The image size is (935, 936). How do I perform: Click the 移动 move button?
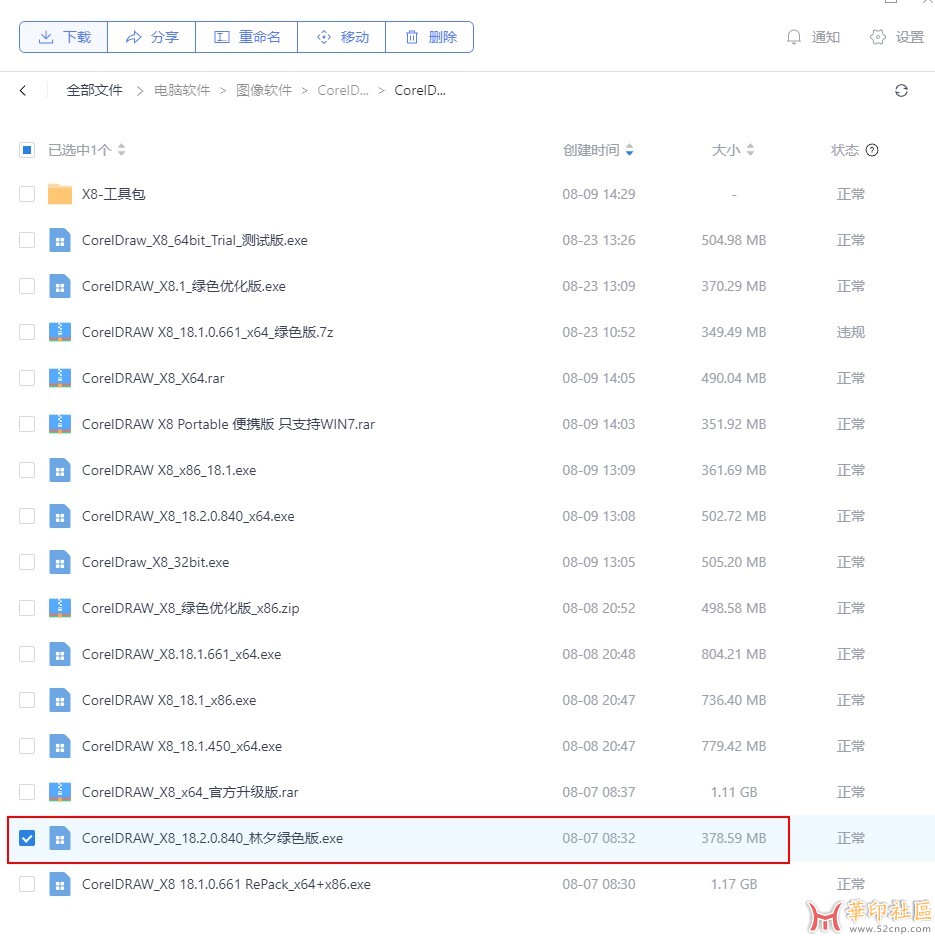[x=342, y=37]
